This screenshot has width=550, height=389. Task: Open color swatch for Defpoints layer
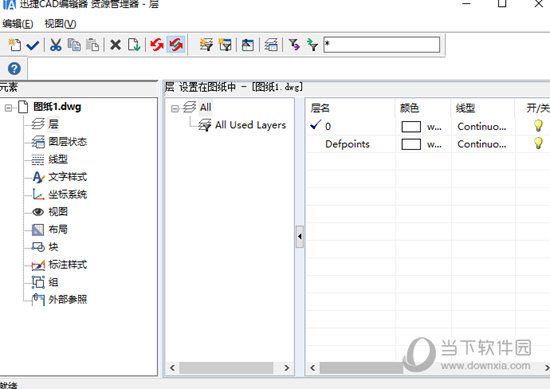411,144
